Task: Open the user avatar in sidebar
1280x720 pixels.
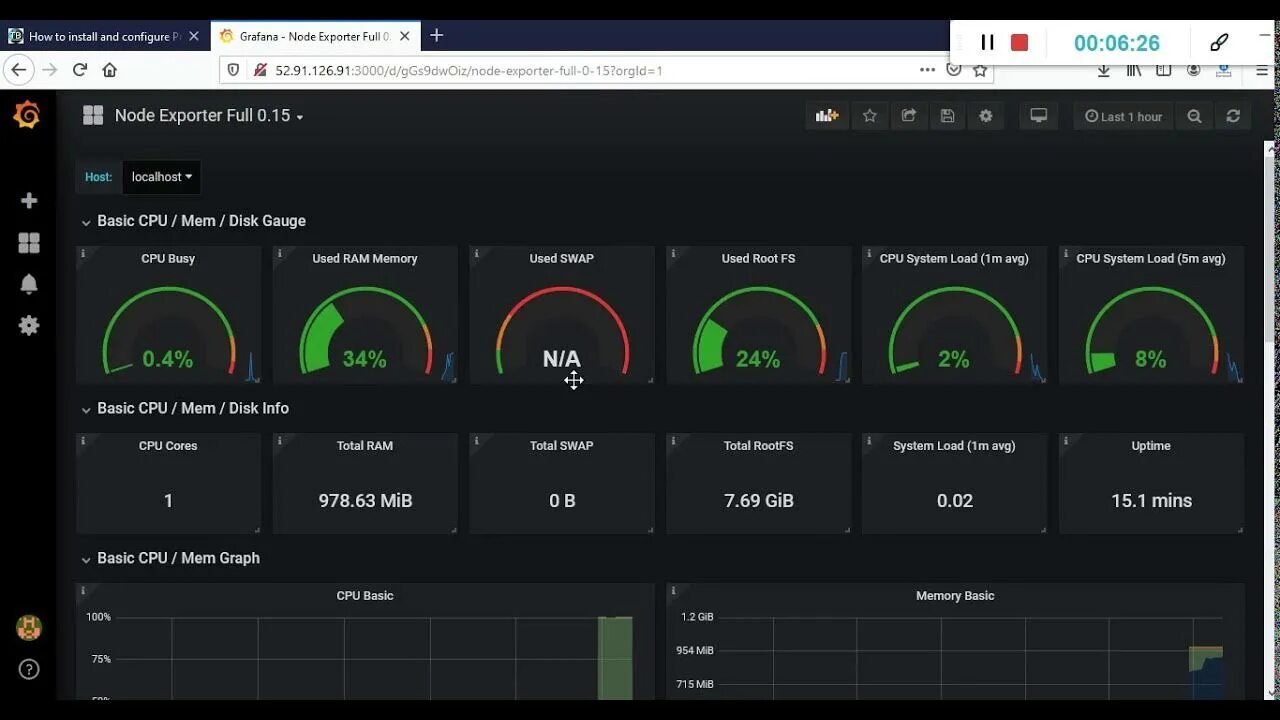Action: [29, 628]
